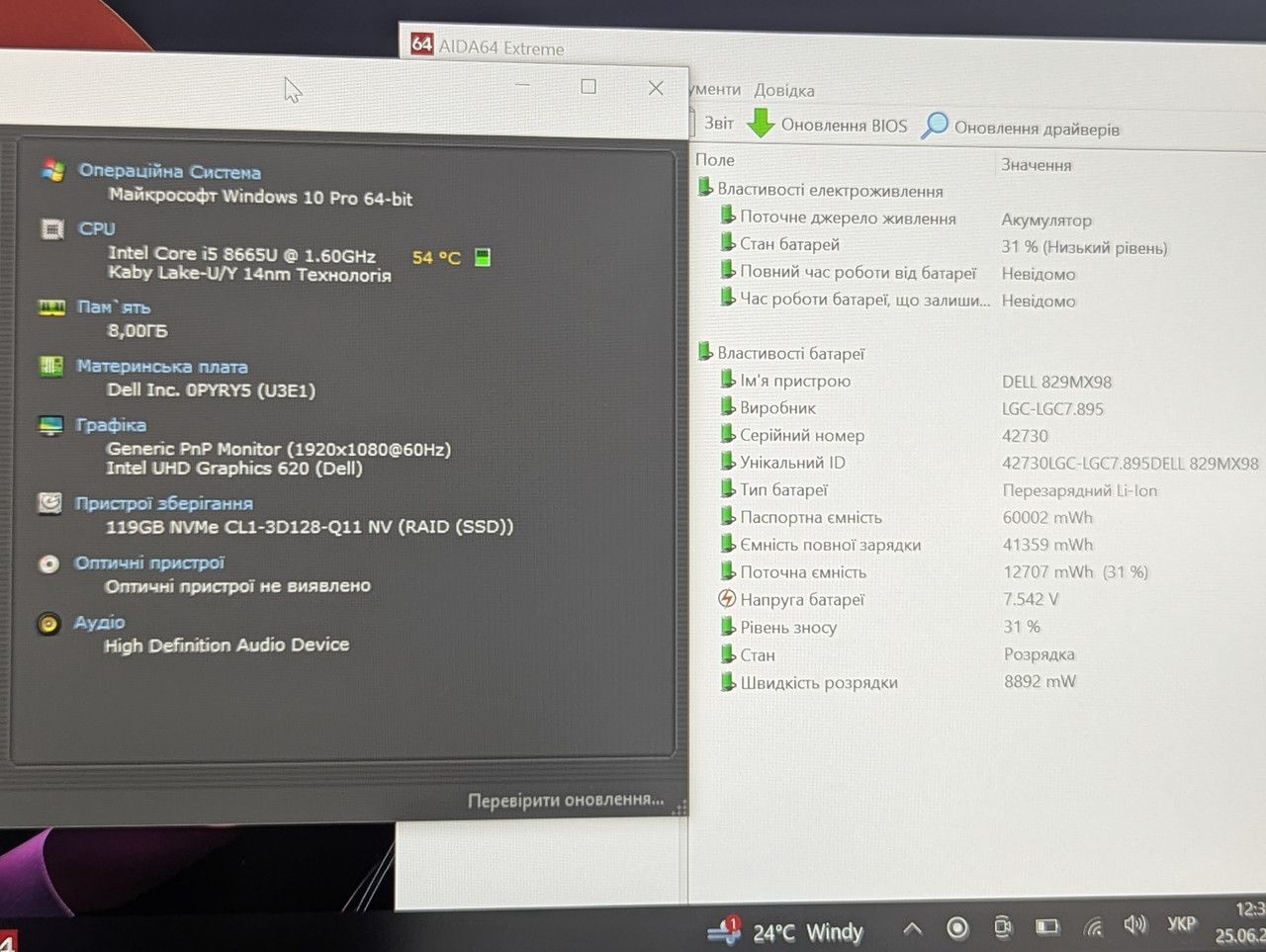Click the driver update magnifier icon

click(935, 126)
